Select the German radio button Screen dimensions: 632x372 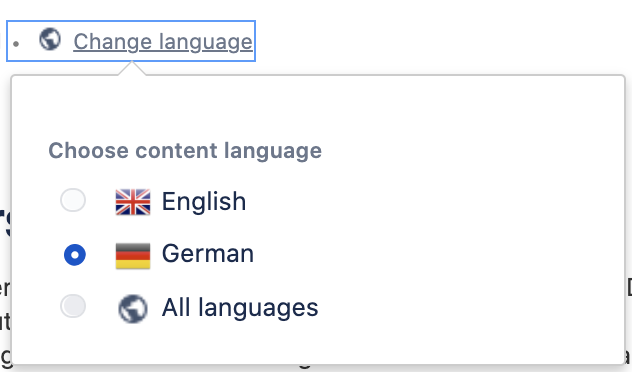coord(75,255)
